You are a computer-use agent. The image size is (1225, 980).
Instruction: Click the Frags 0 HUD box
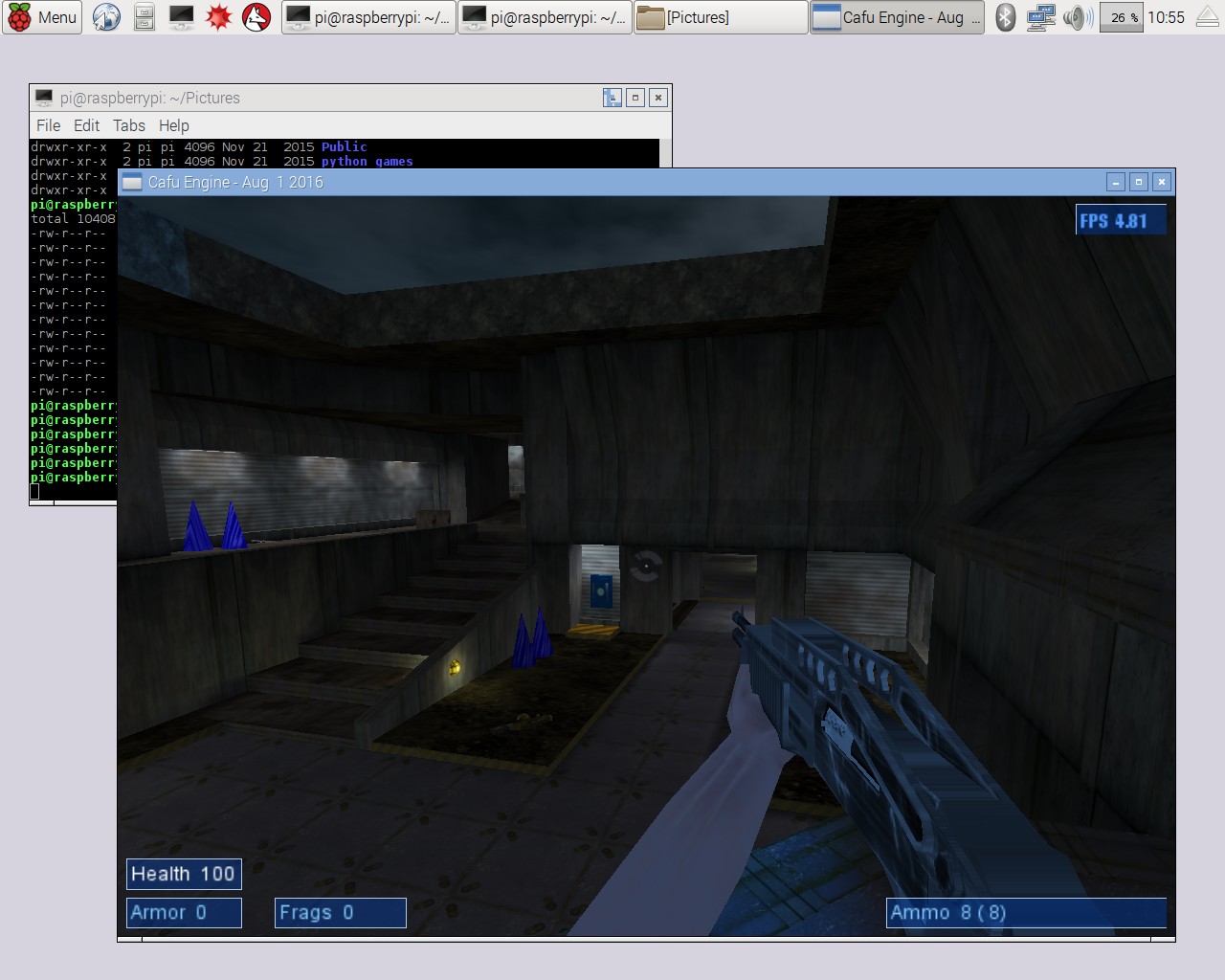coord(341,912)
